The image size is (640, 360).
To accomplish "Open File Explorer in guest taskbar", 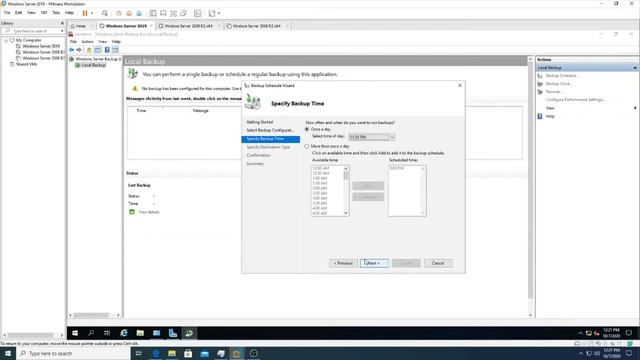I will pos(140,333).
